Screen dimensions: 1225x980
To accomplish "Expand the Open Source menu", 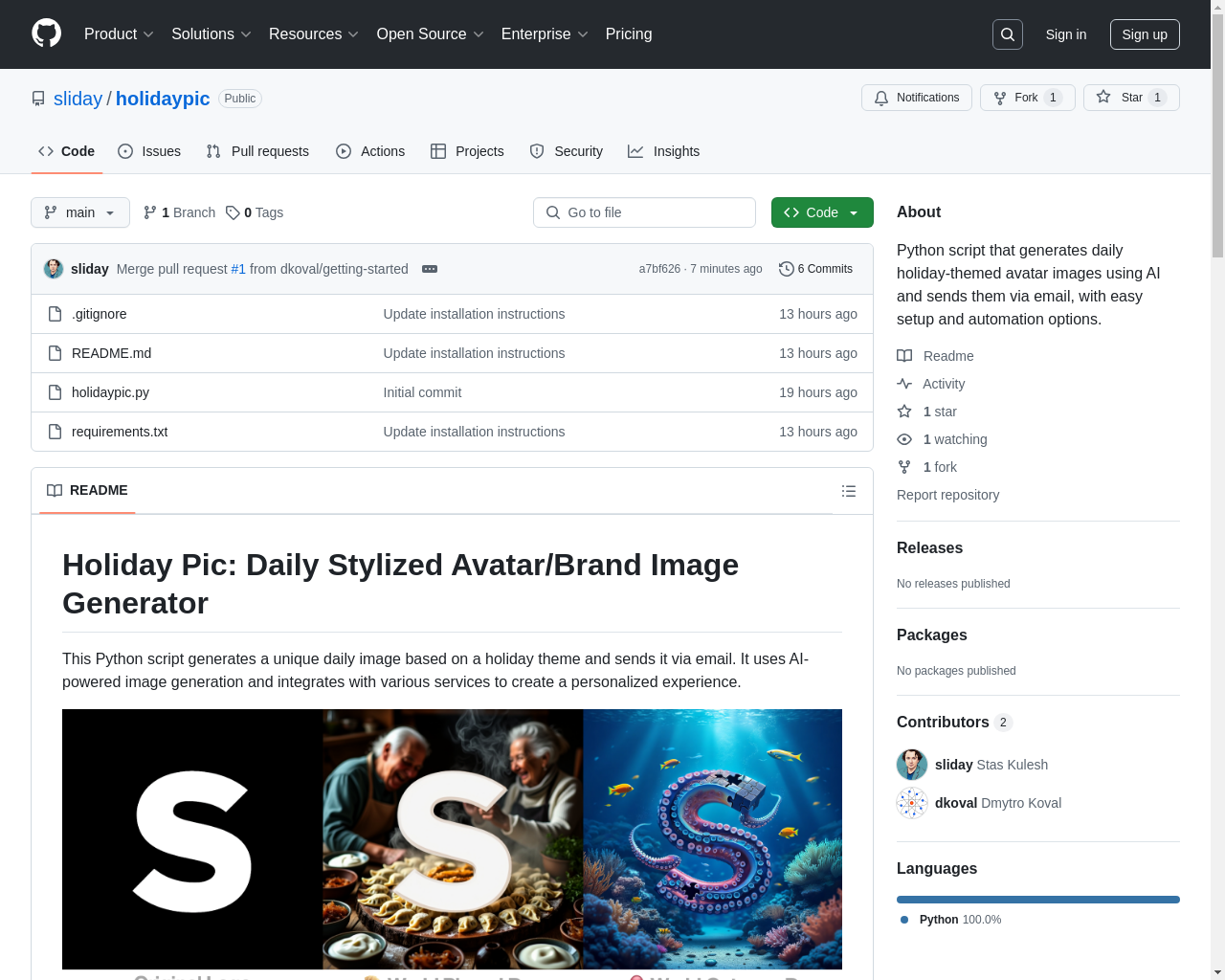I will [431, 34].
